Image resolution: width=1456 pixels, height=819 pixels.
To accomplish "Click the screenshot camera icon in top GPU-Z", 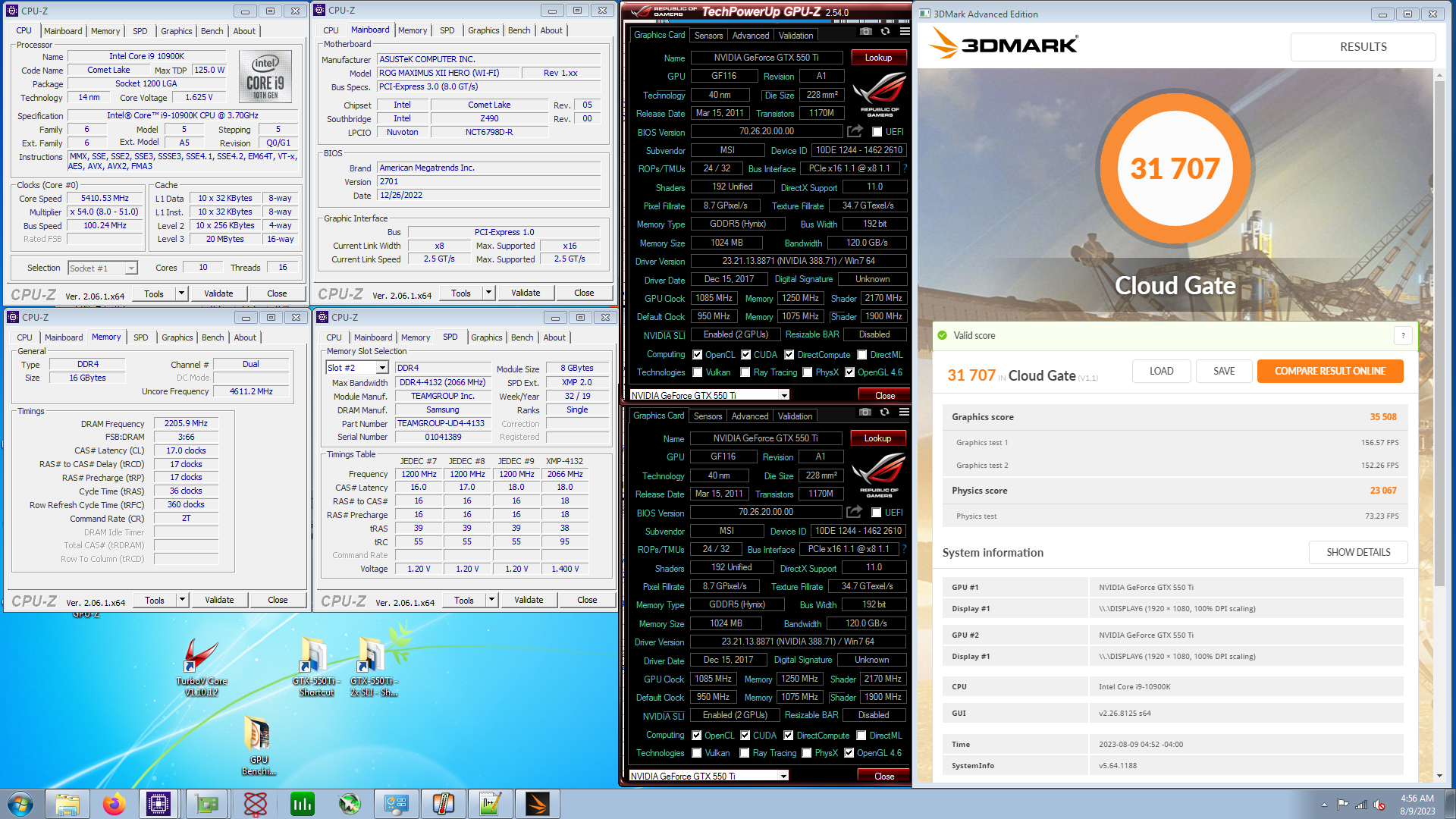I will (x=865, y=31).
